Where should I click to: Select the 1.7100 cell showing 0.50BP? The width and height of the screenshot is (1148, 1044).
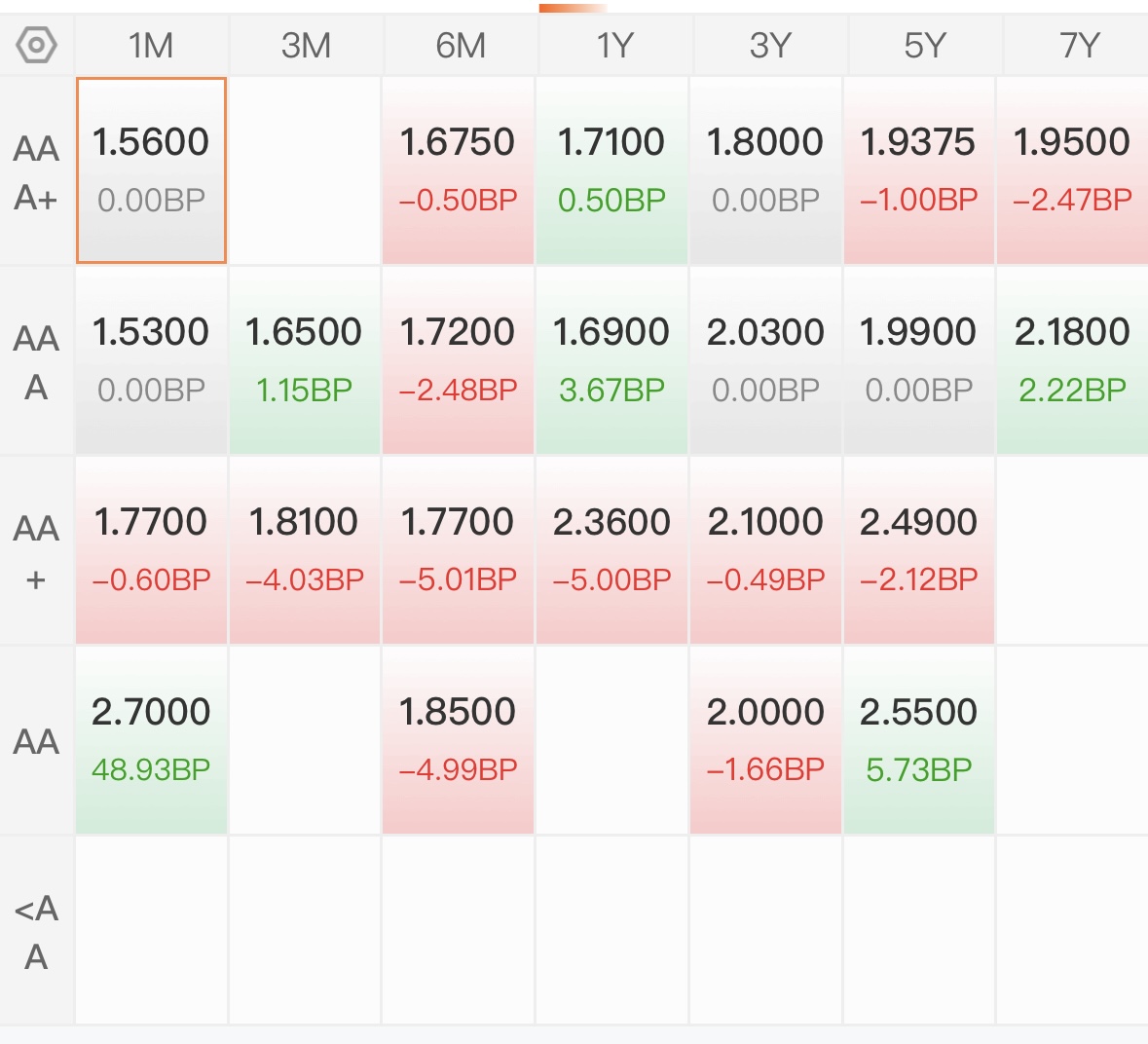click(x=611, y=170)
